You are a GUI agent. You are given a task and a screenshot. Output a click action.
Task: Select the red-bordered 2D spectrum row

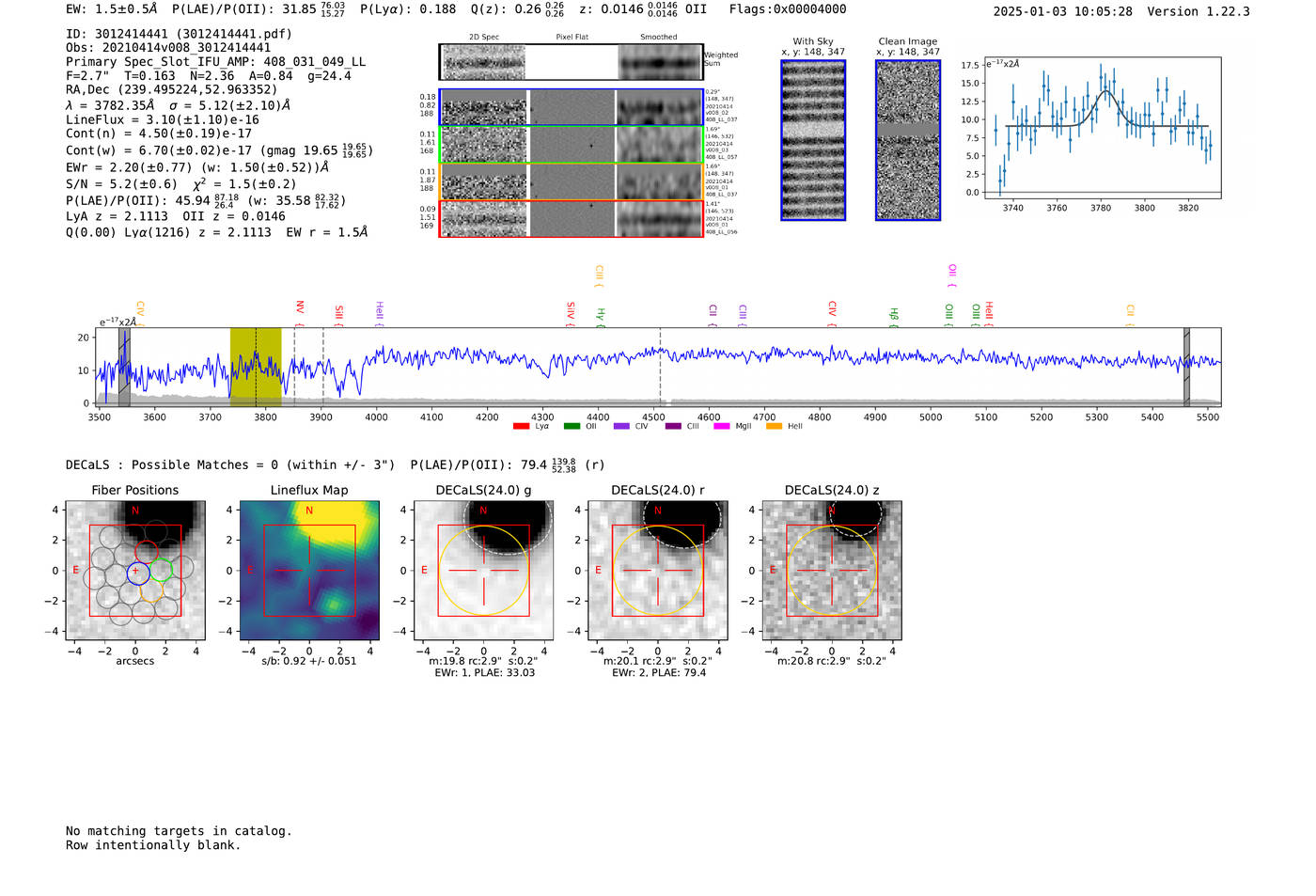572,218
